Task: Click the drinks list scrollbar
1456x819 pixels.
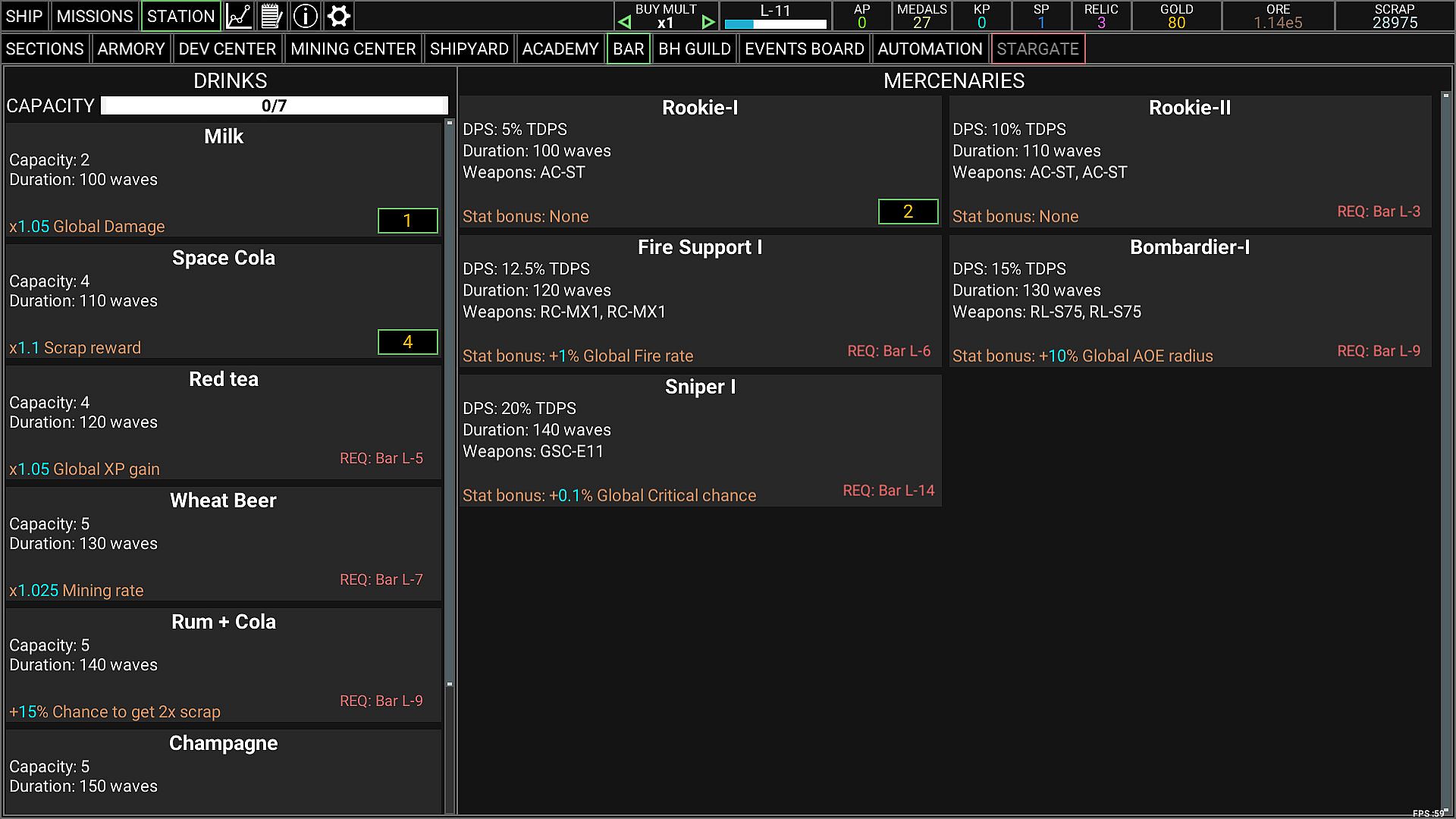Action: click(449, 402)
